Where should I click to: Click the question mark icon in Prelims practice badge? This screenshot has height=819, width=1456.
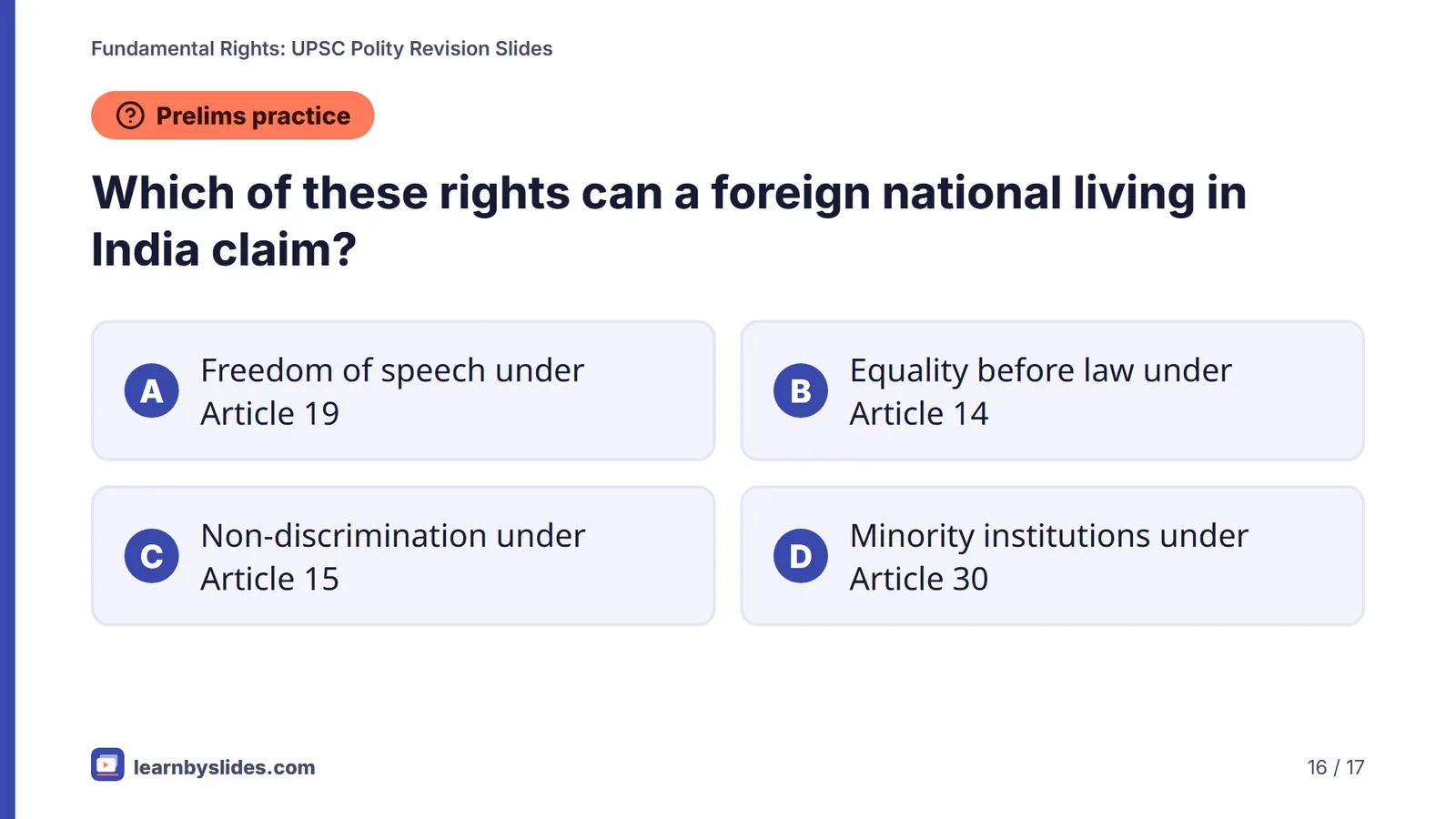(x=130, y=116)
